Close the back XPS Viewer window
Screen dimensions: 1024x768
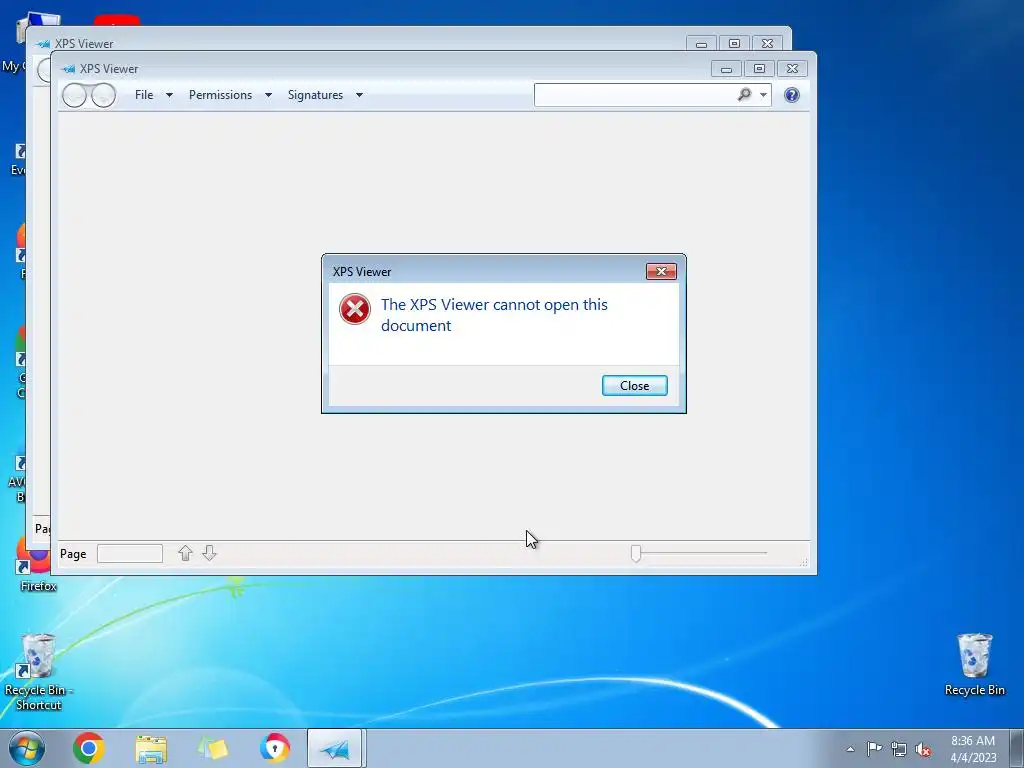767,44
